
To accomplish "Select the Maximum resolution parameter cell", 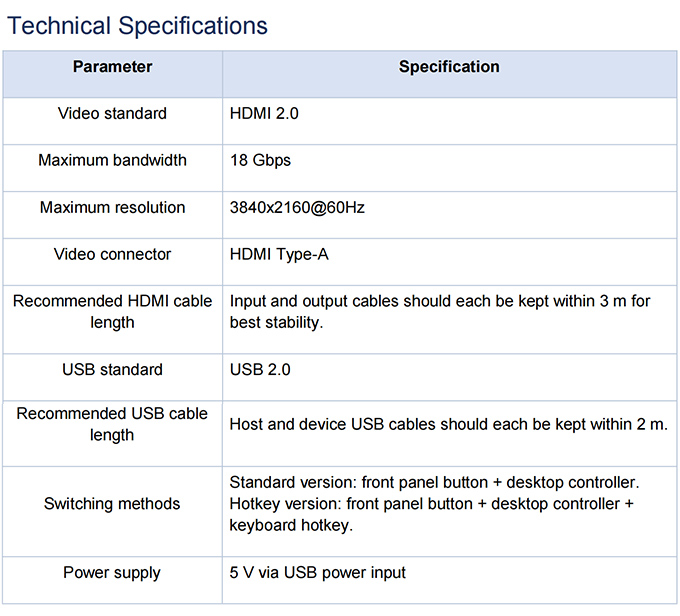I will pyautogui.click(x=113, y=208).
